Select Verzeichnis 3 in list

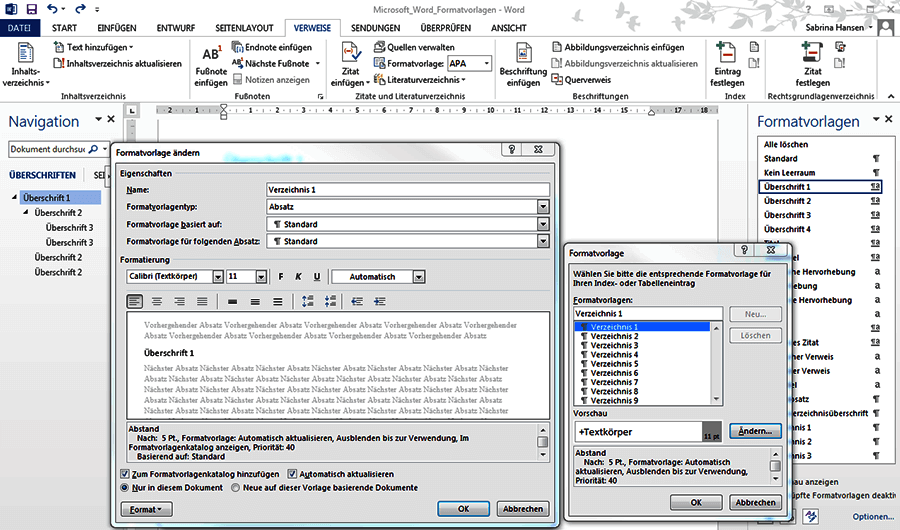(x=614, y=345)
